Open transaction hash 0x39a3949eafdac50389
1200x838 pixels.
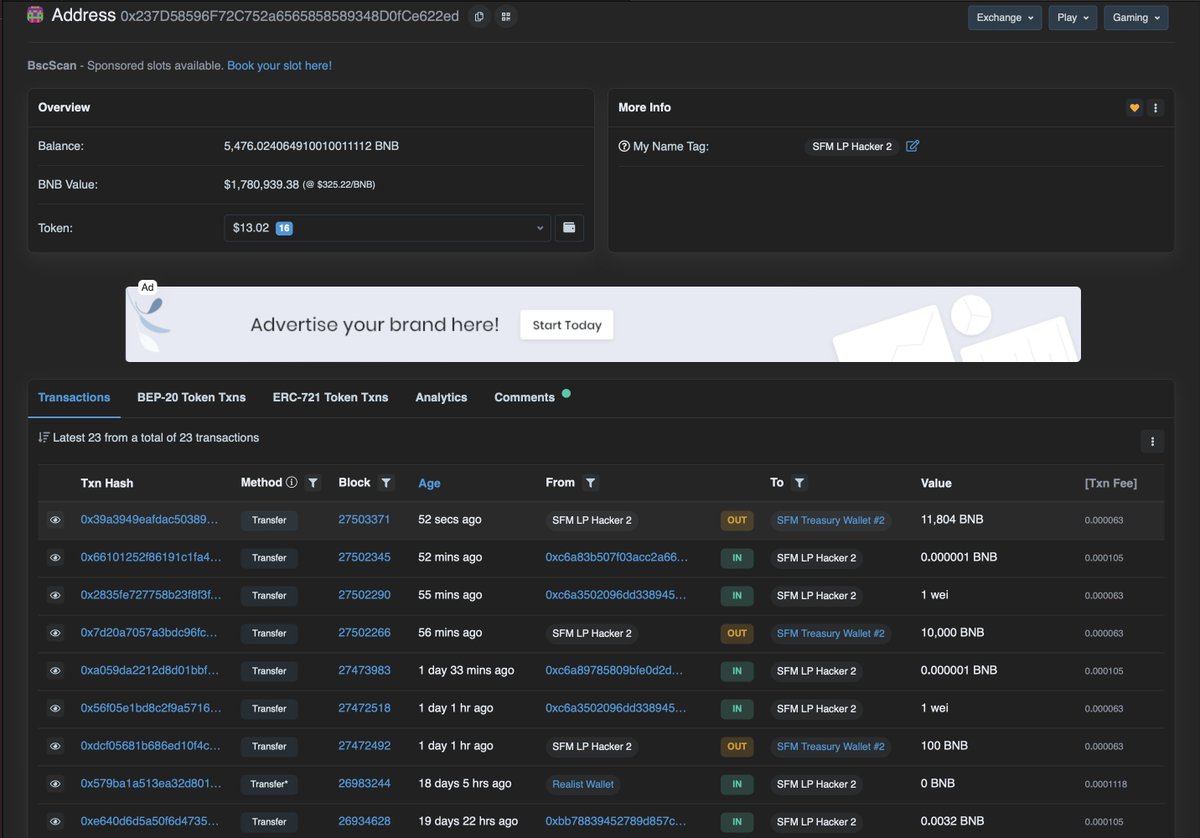pyautogui.click(x=149, y=520)
